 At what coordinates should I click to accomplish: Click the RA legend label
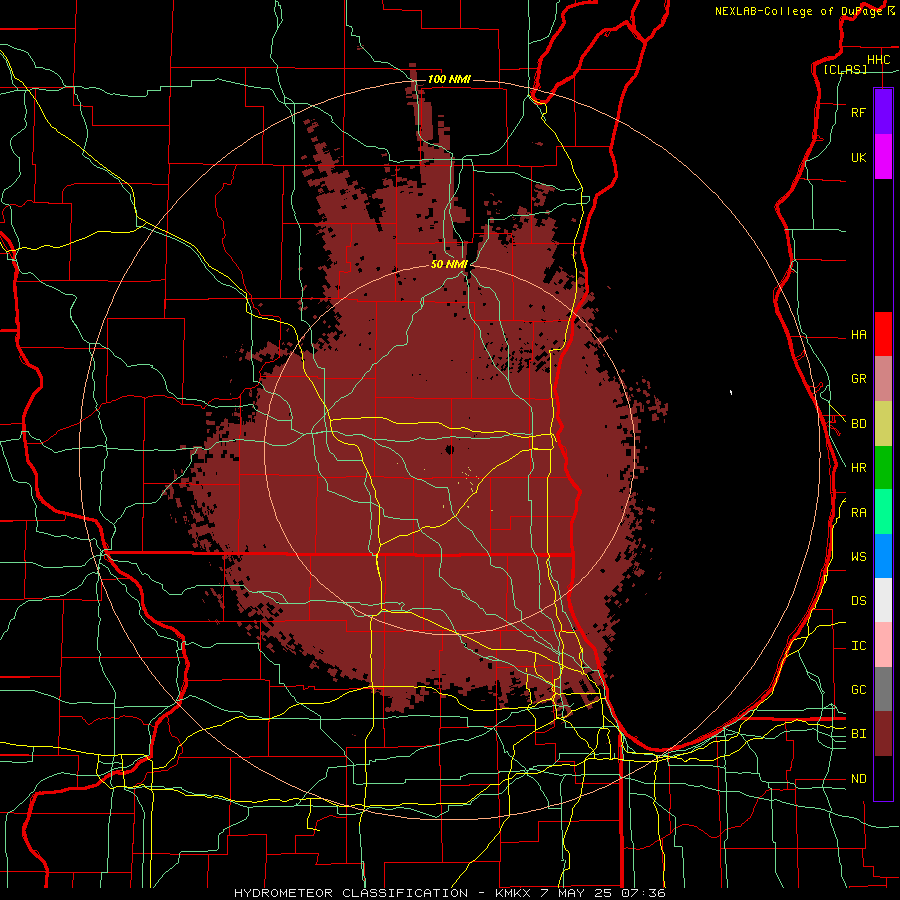pos(858,512)
